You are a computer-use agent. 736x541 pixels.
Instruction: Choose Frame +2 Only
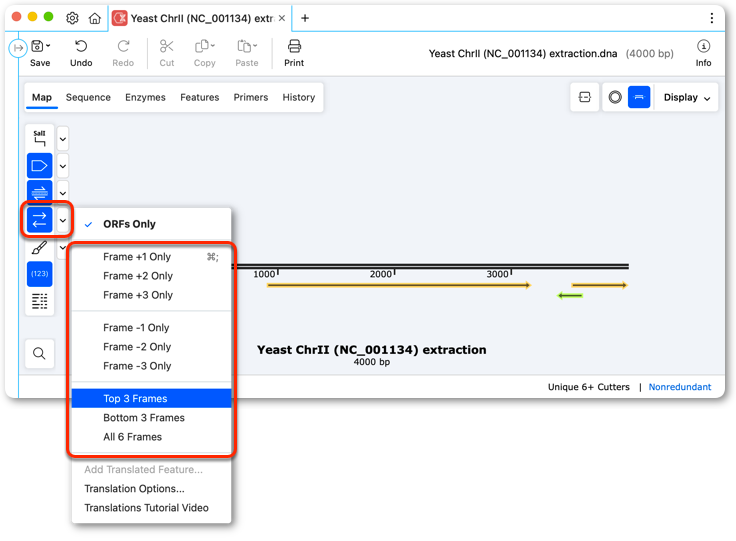(151, 276)
